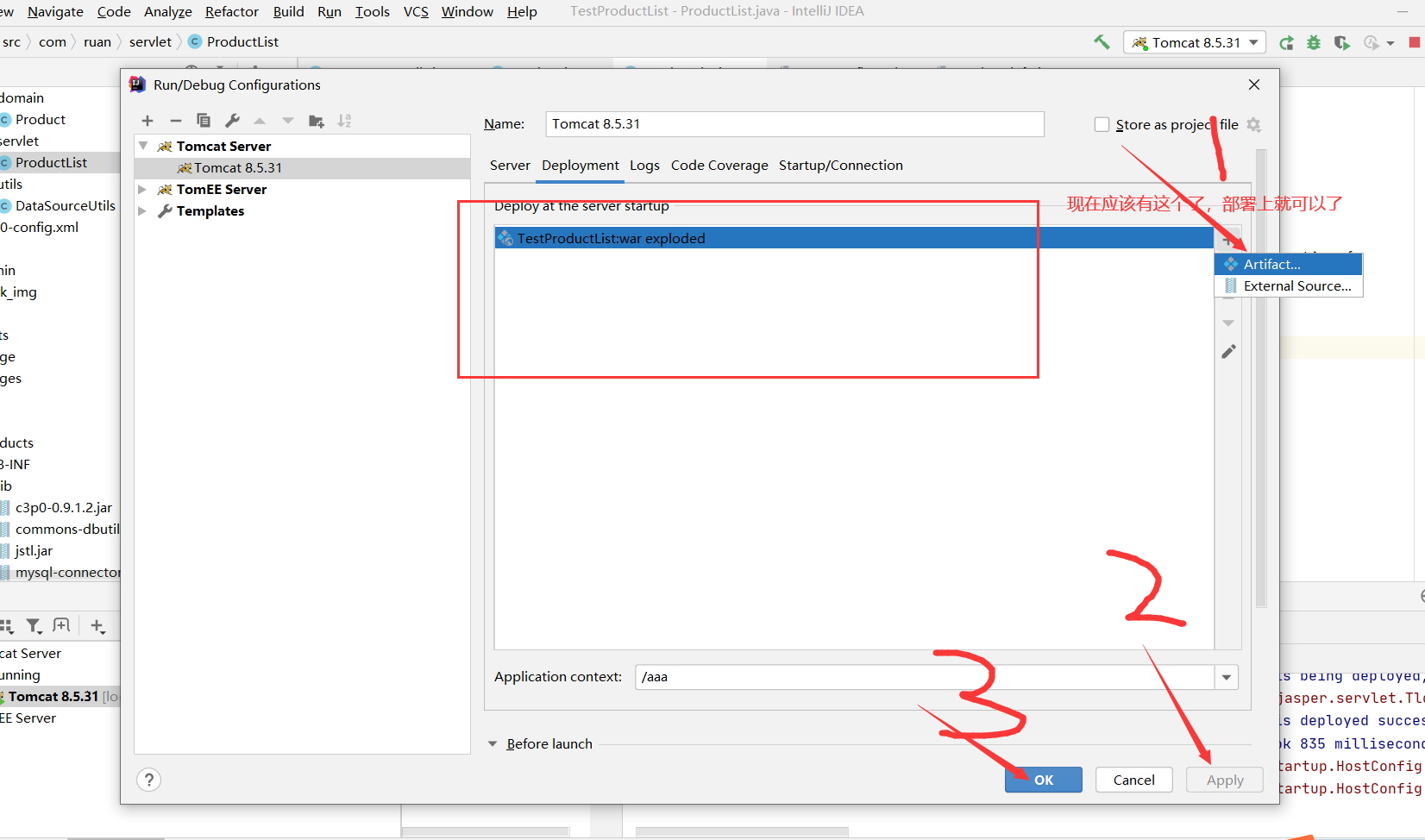The height and width of the screenshot is (840, 1425).
Task: Move configuration up arrow in dialog toolbar
Action: (260, 121)
